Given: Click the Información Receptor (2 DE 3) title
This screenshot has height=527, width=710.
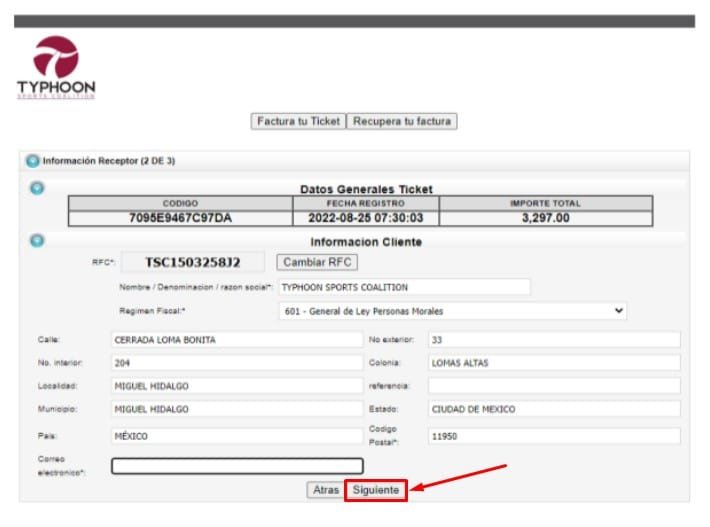Looking at the screenshot, I should (x=109, y=161).
